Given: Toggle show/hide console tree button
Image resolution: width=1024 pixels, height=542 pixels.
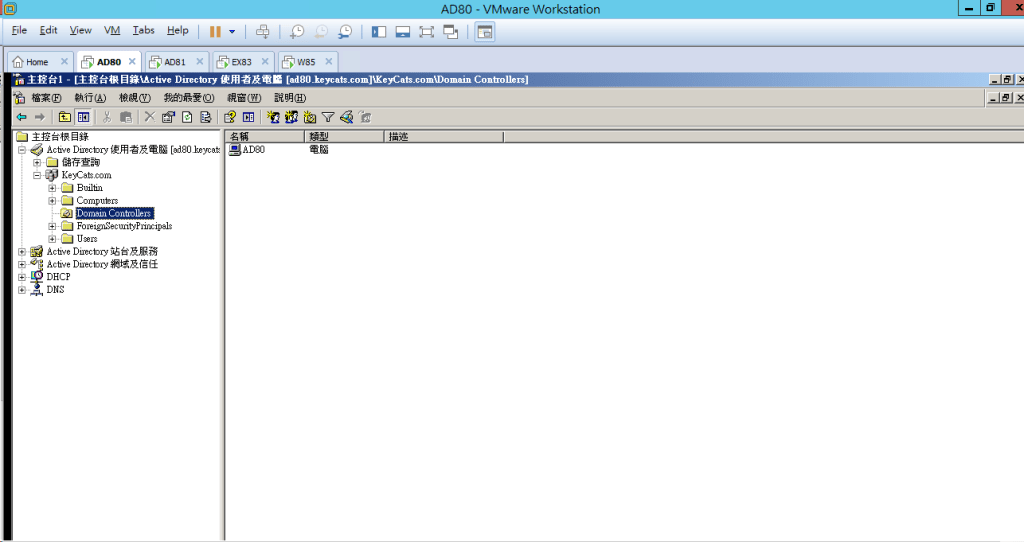Looking at the screenshot, I should coord(84,117).
